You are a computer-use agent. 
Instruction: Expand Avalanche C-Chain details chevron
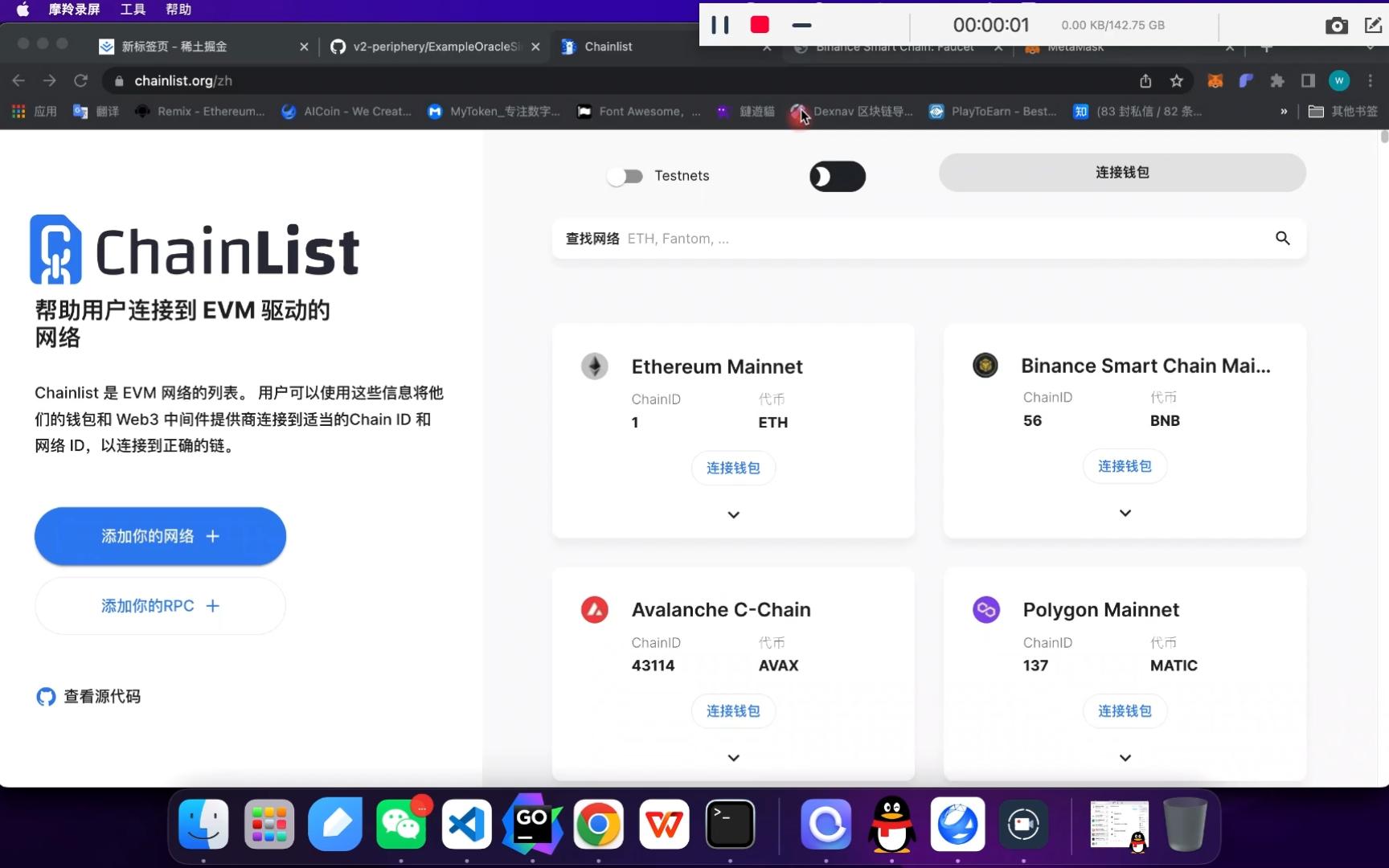(733, 757)
